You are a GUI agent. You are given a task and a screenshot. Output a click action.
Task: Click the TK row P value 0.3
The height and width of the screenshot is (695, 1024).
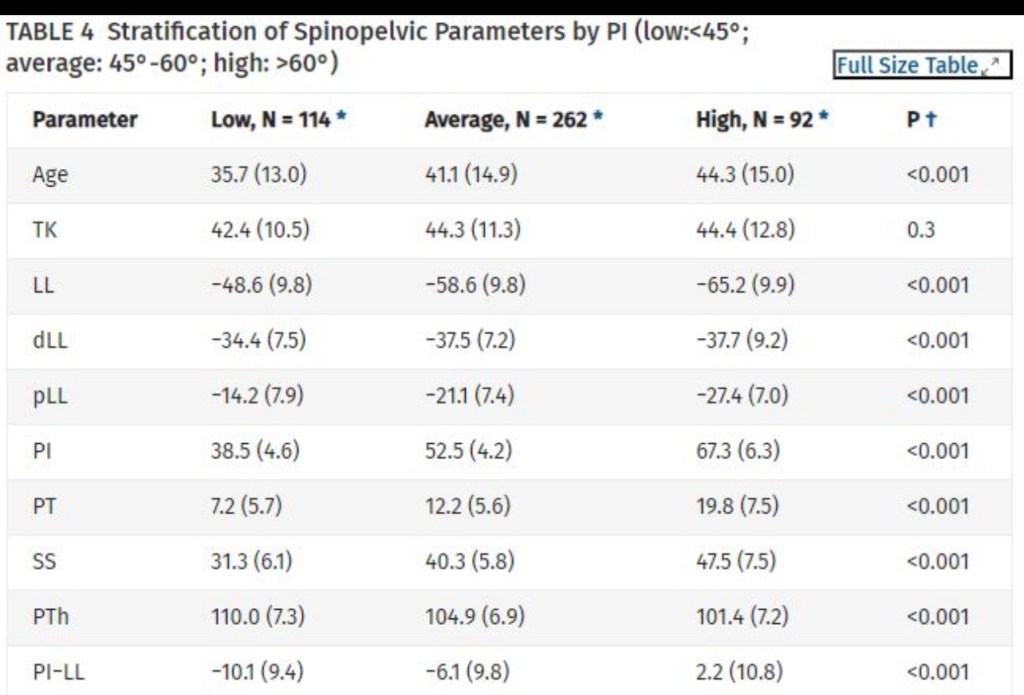click(x=920, y=230)
